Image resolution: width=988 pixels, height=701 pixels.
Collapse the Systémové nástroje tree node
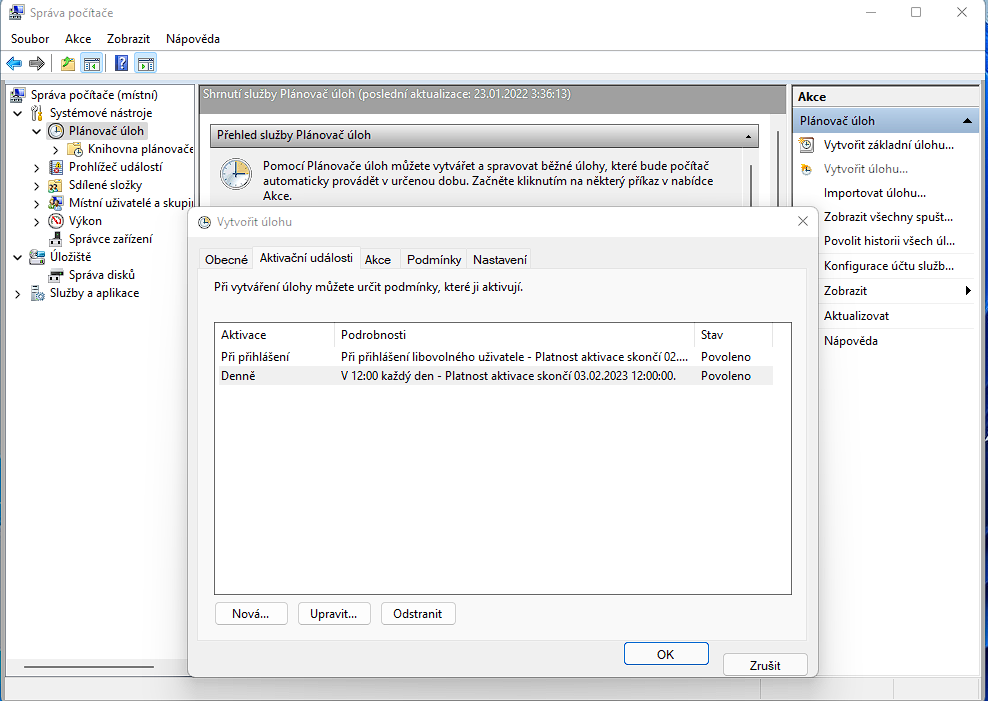pyautogui.click(x=18, y=113)
